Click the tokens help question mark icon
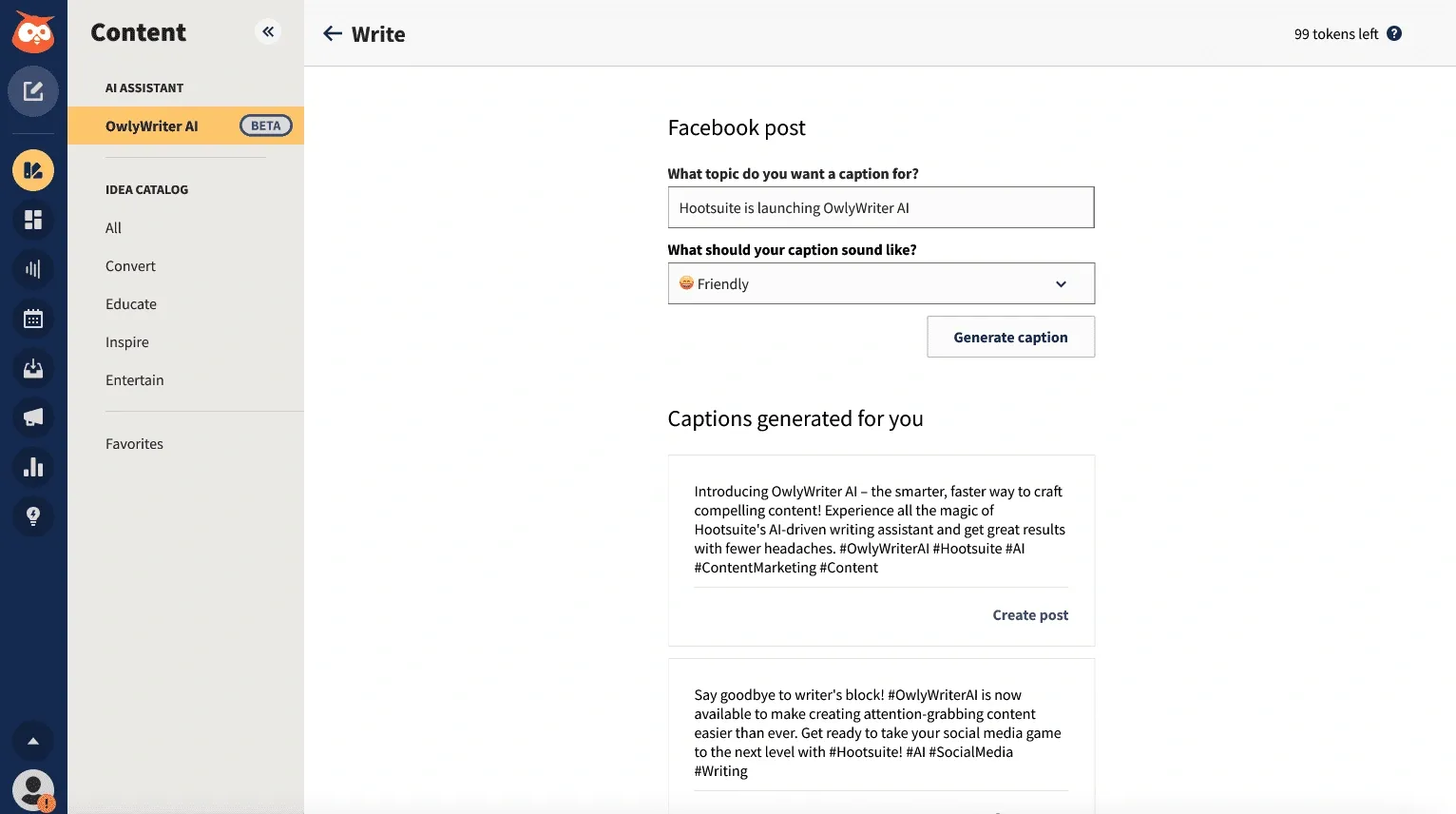This screenshot has height=814, width=1456. pyautogui.click(x=1394, y=33)
